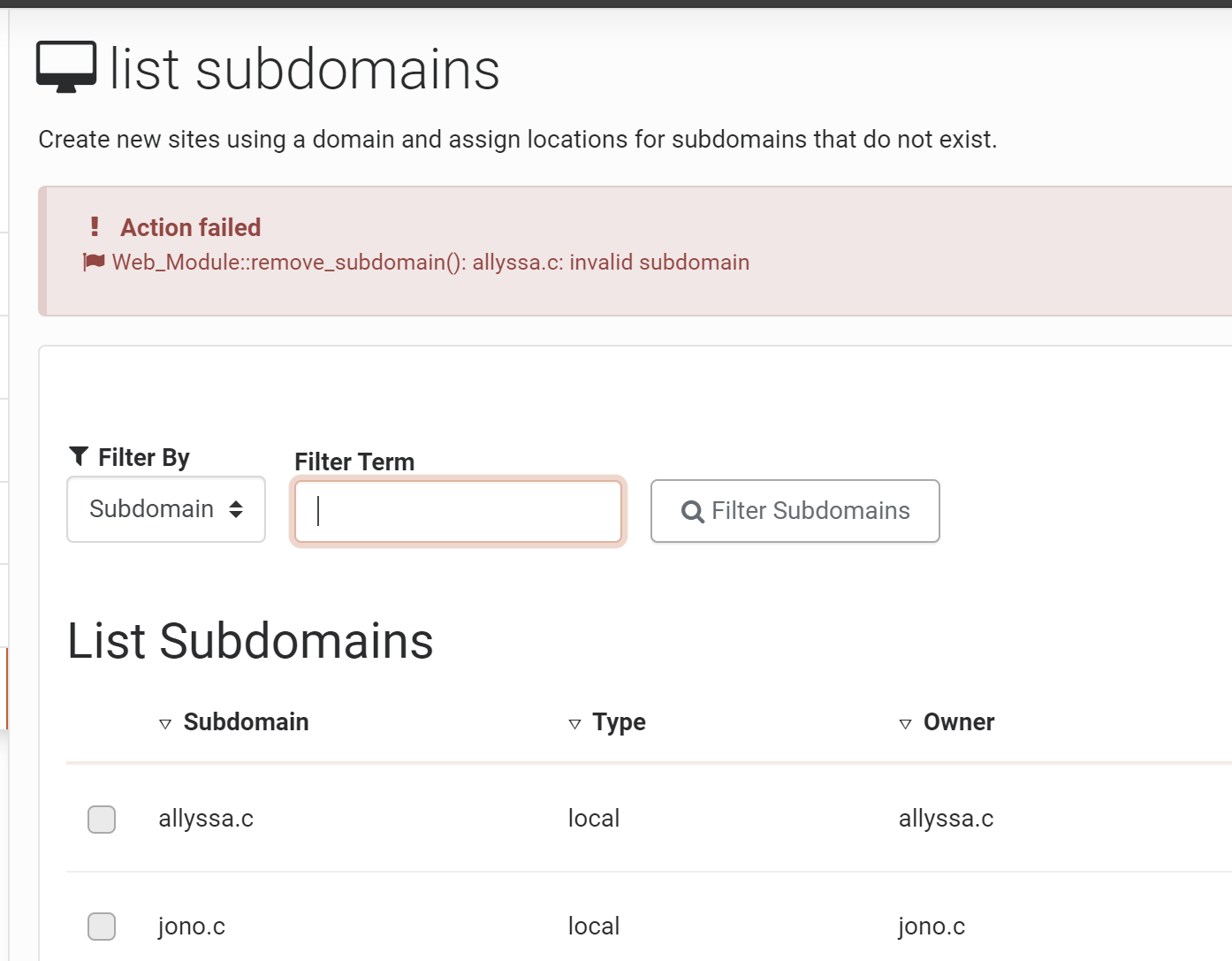Select the jono.c subdomain name
Screen dimensions: 1232x961
(192, 927)
